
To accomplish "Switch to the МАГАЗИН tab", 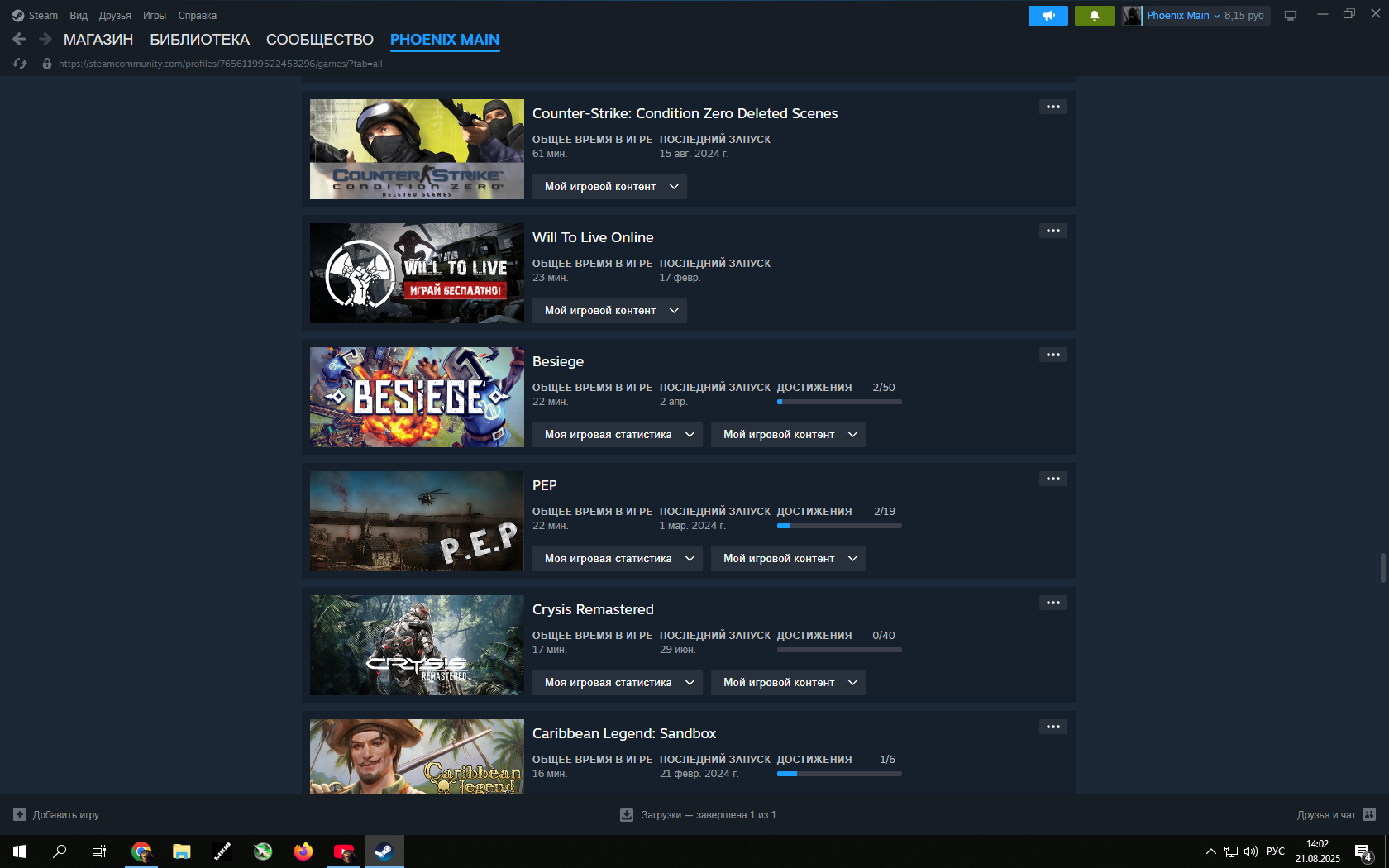I will [x=98, y=40].
